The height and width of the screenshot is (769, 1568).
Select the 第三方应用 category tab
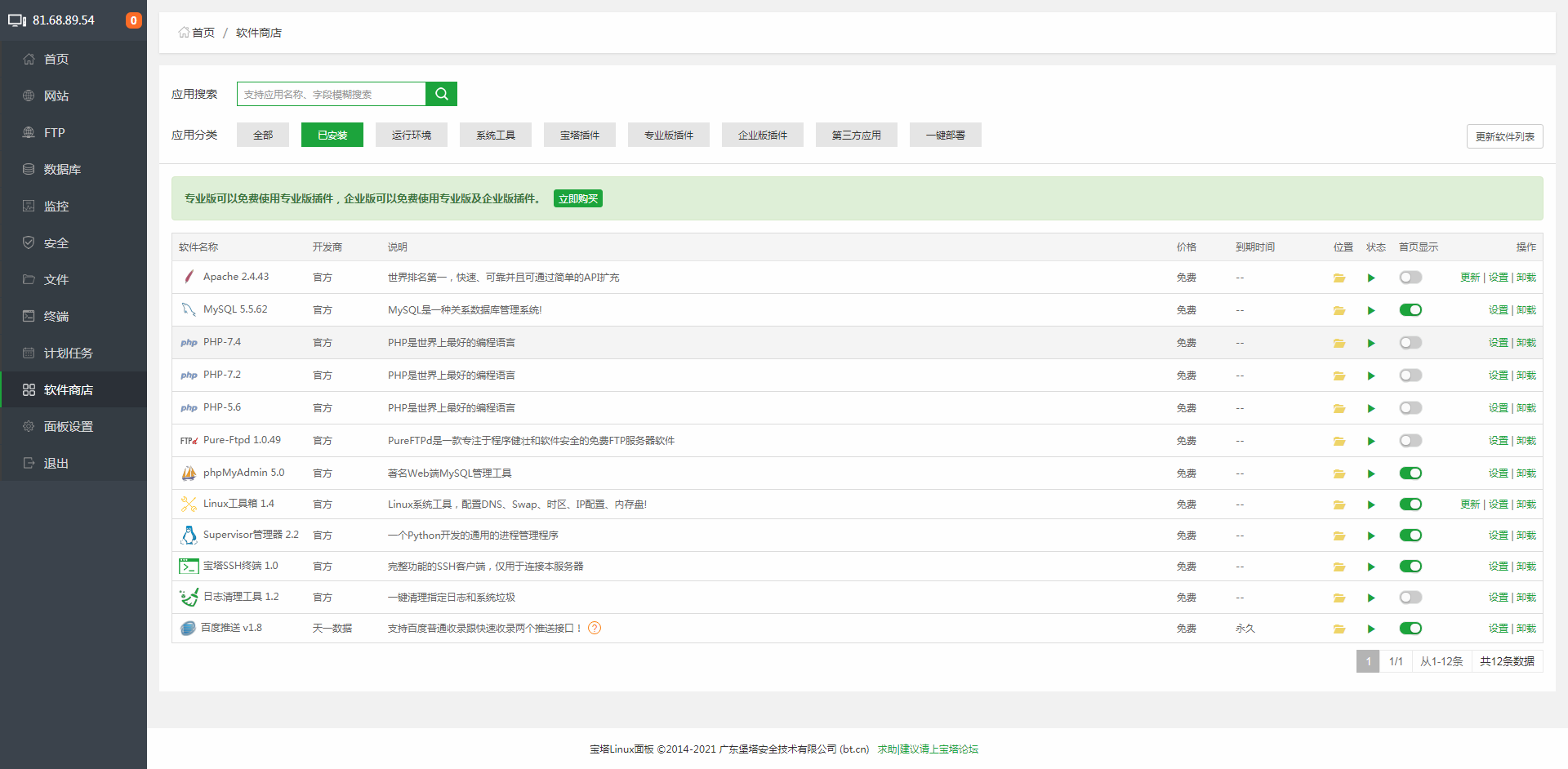[x=857, y=135]
